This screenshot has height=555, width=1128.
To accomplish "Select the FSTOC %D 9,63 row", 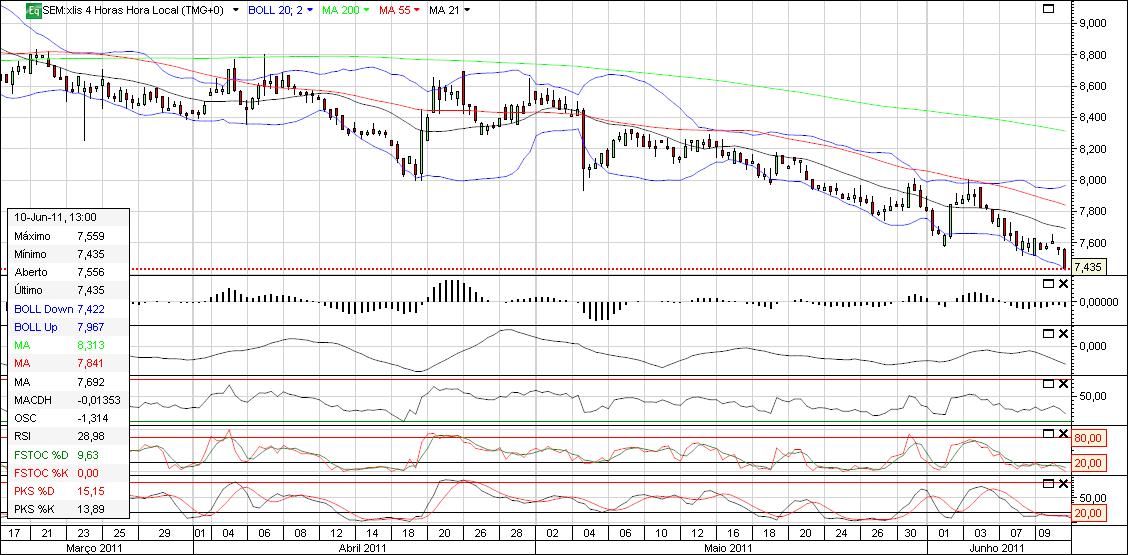I will pyautogui.click(x=68, y=455).
